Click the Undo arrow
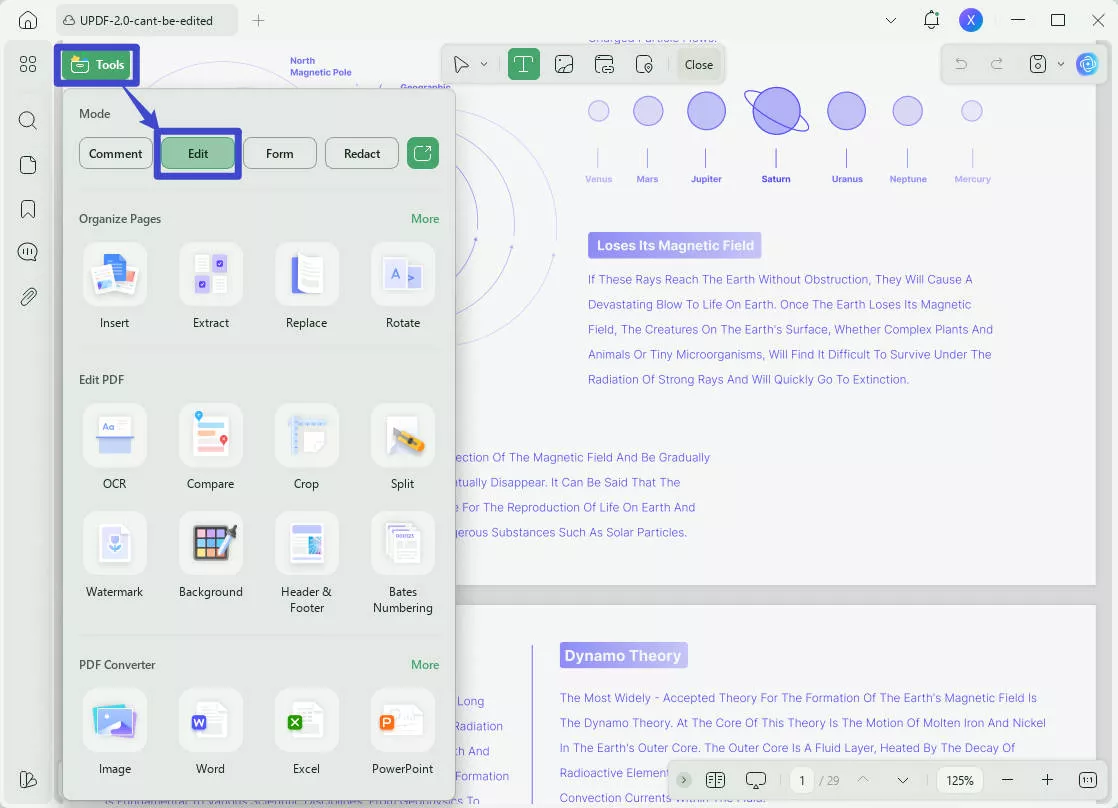 click(x=961, y=64)
